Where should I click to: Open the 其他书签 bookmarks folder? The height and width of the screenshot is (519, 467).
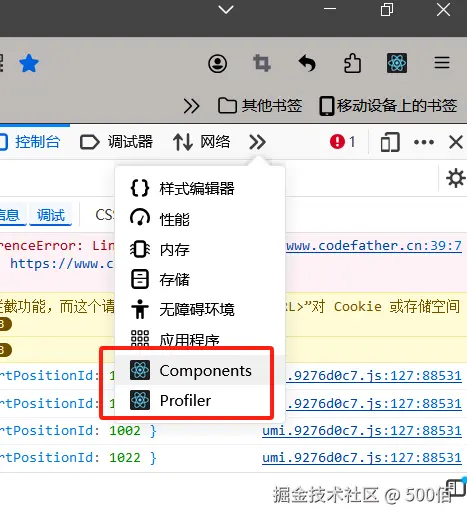point(260,106)
